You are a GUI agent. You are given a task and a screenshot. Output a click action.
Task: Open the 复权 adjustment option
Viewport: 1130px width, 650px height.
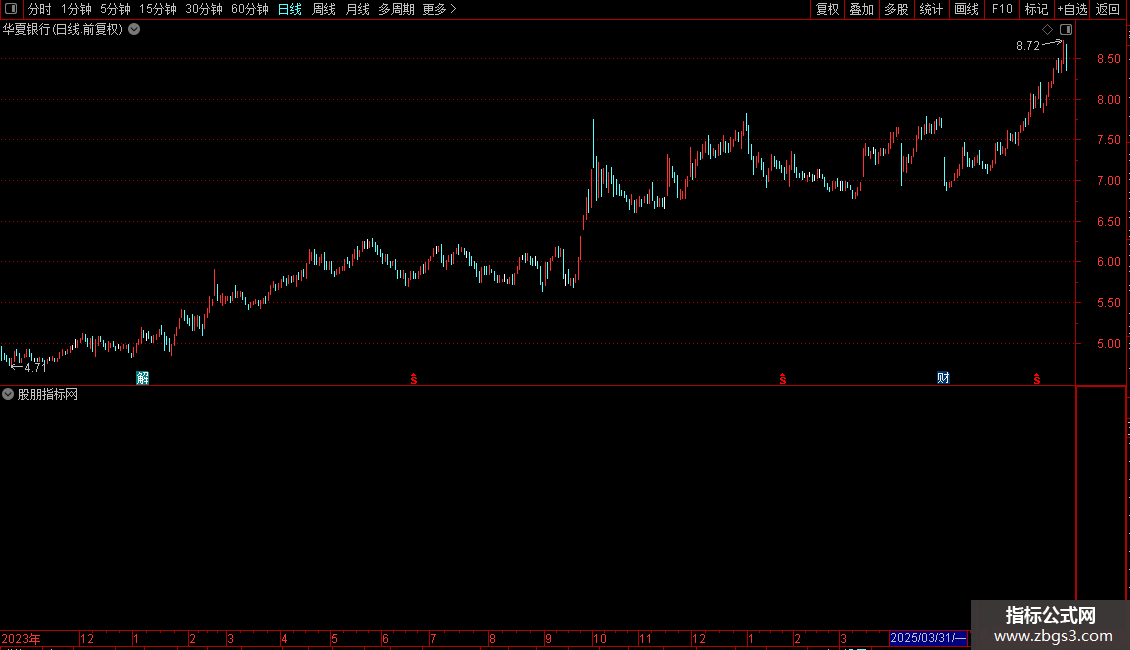coord(827,9)
